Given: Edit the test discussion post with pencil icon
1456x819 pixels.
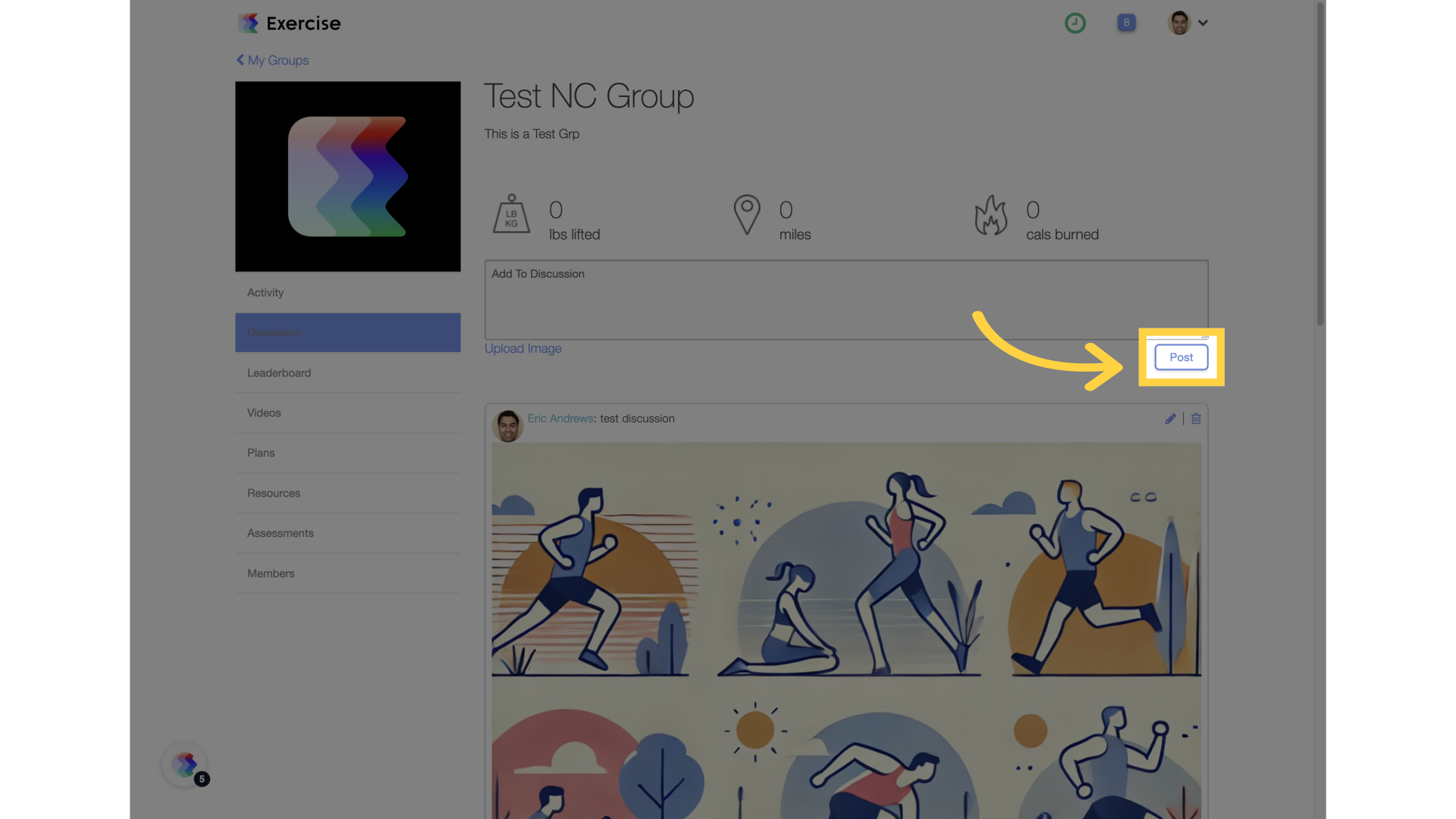Looking at the screenshot, I should pyautogui.click(x=1170, y=419).
